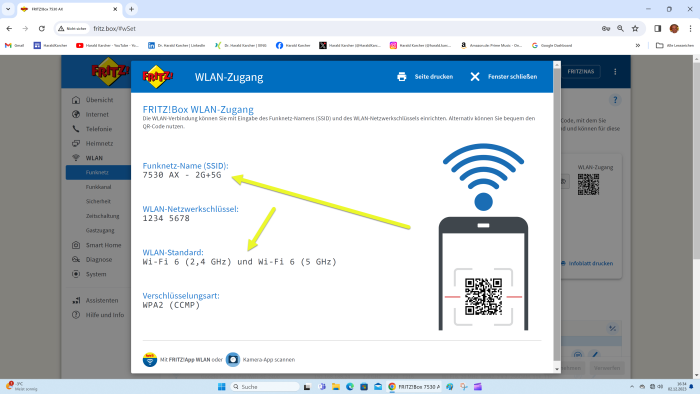Open the Google Dashboard bookmark
Image resolution: width=700 pixels, height=394 pixels.
pyautogui.click(x=552, y=46)
